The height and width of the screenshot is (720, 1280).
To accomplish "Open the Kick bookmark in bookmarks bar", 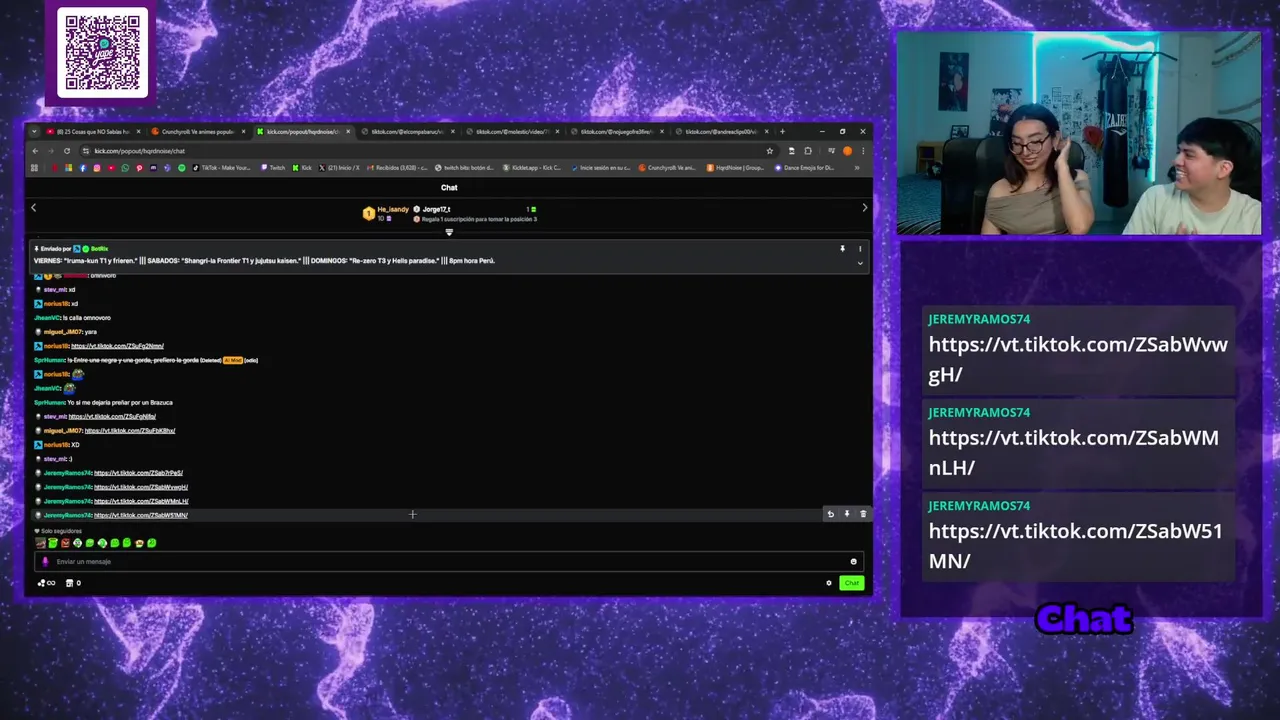I will coord(303,168).
